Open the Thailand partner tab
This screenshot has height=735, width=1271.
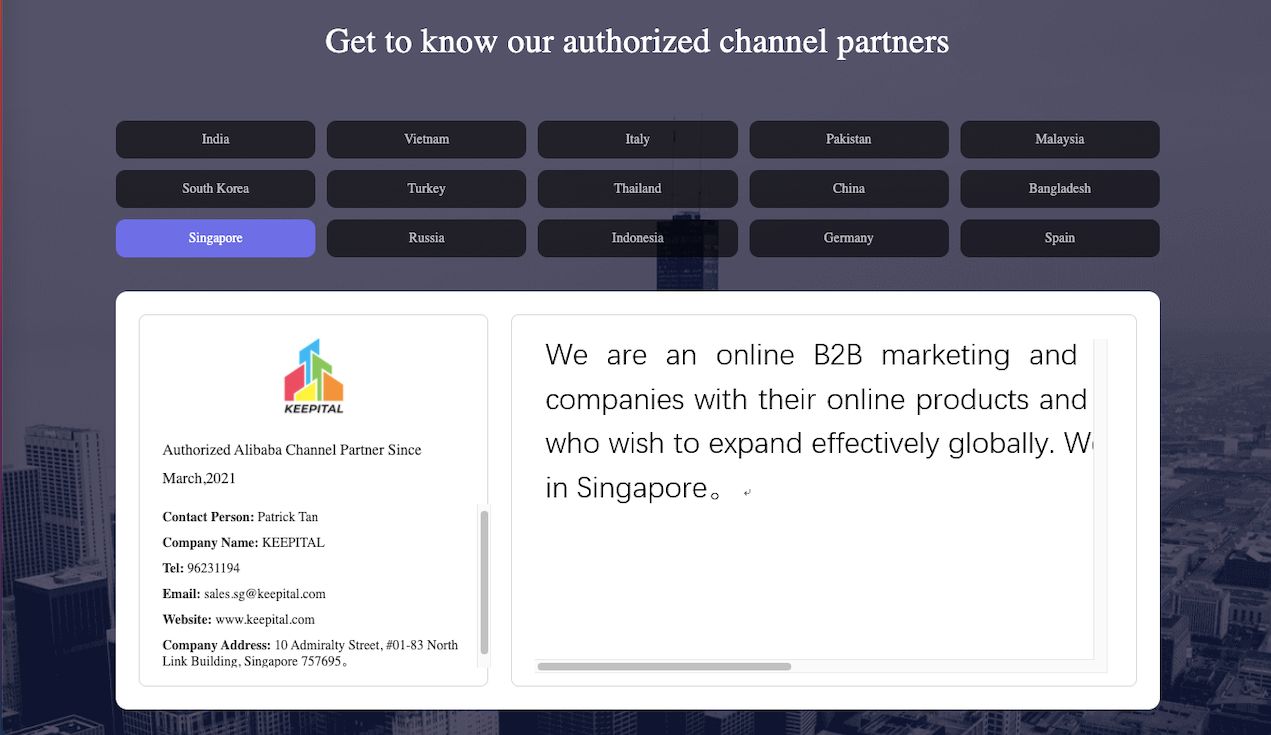coord(637,188)
